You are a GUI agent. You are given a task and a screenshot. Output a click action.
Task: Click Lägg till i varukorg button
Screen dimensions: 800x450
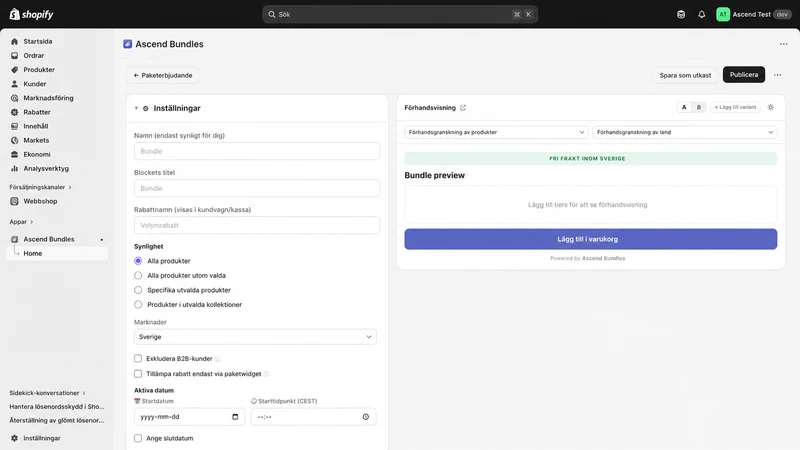point(591,239)
